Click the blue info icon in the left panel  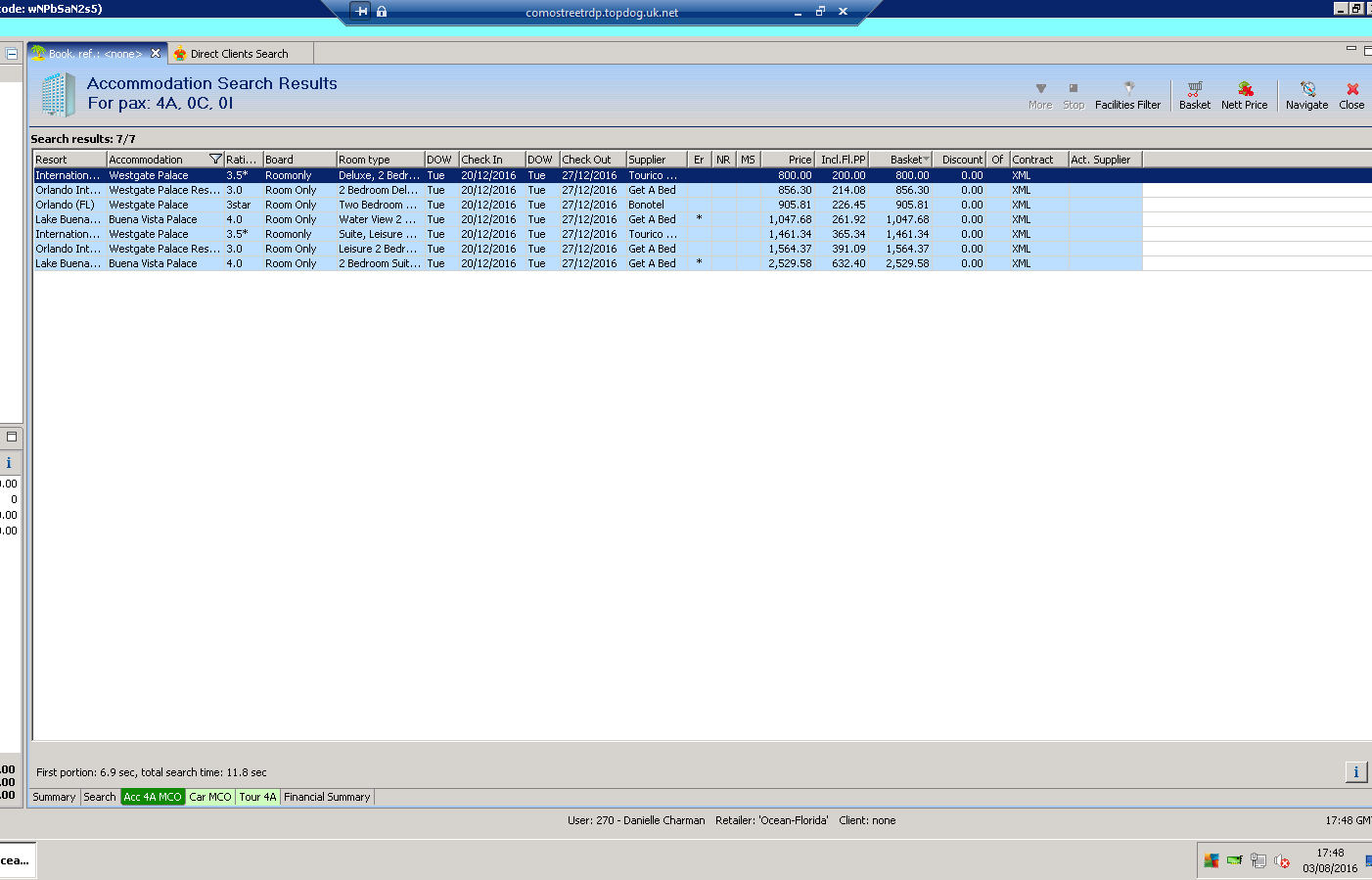coord(9,463)
